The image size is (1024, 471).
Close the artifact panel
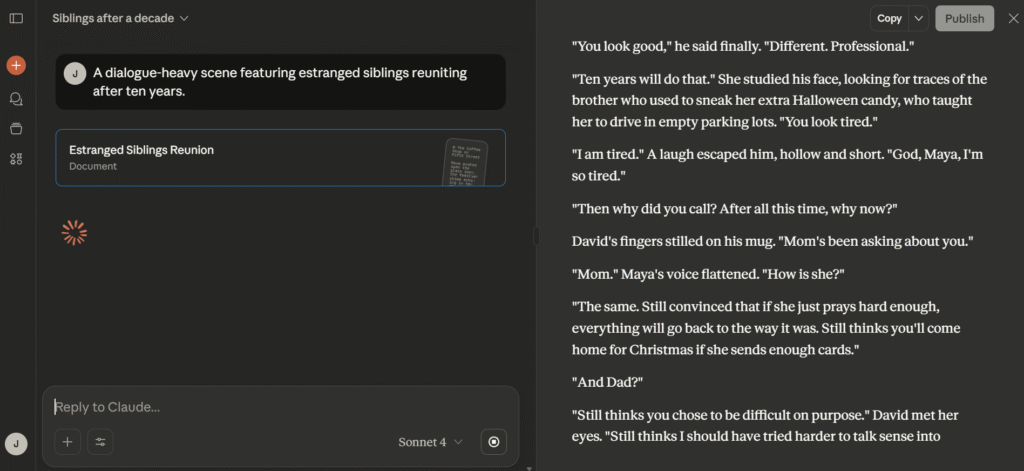1012,18
